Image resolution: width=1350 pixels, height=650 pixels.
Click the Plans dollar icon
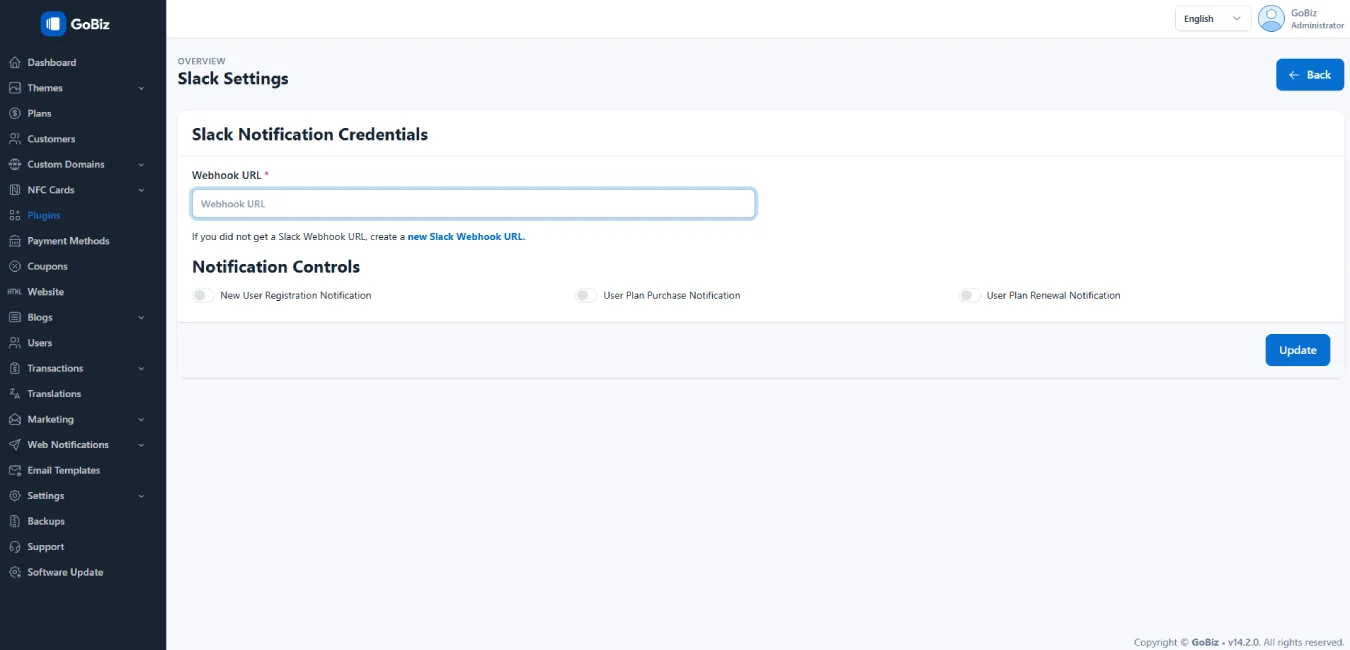(x=15, y=113)
